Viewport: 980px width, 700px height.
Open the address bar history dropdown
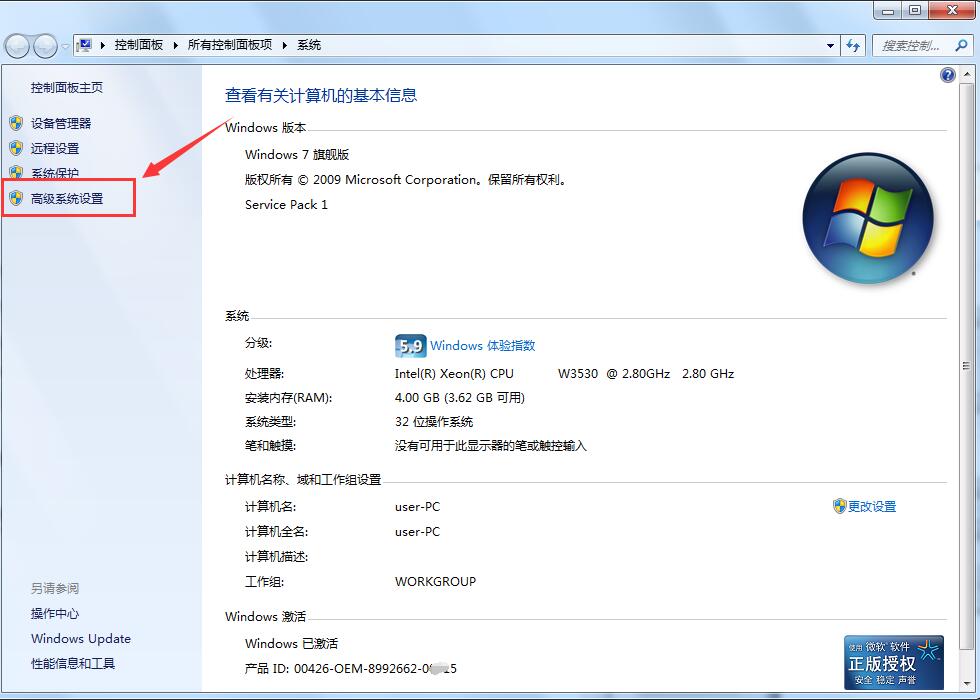pos(830,45)
